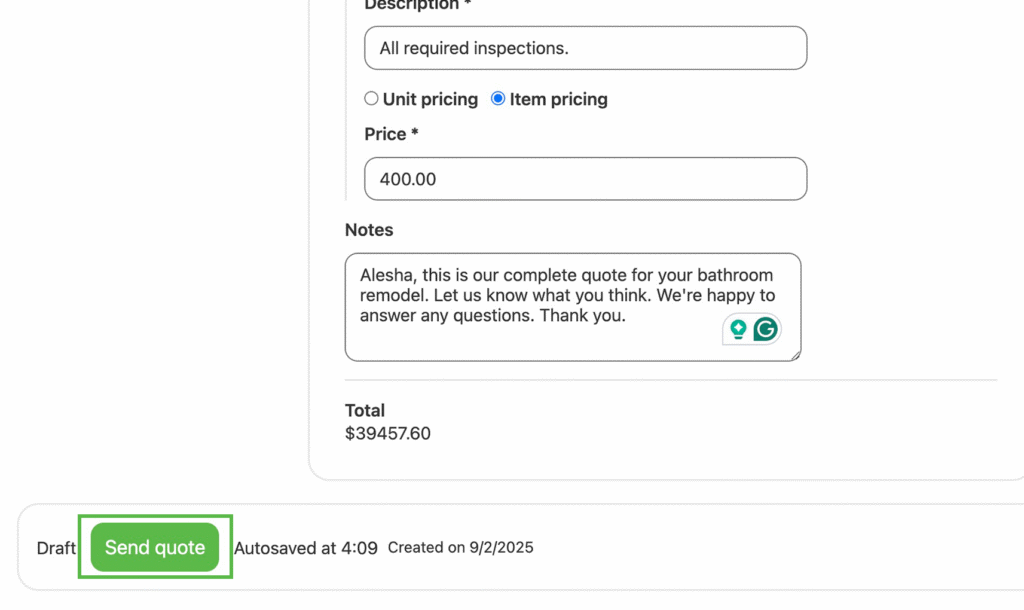The image size is (1024, 610).
Task: Select the Item pricing radio button
Action: point(498,99)
